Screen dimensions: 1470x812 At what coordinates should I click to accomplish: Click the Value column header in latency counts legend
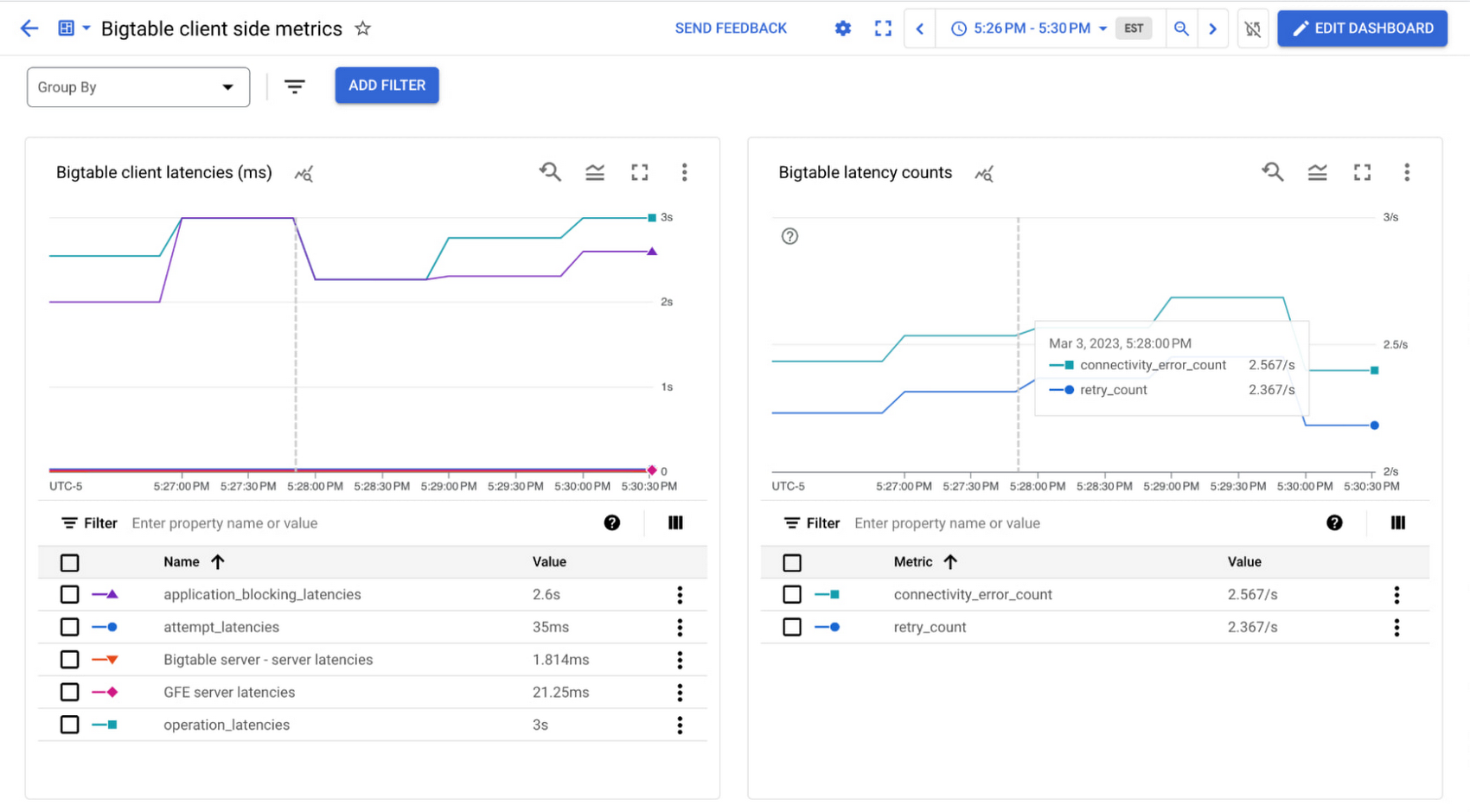tap(1244, 562)
